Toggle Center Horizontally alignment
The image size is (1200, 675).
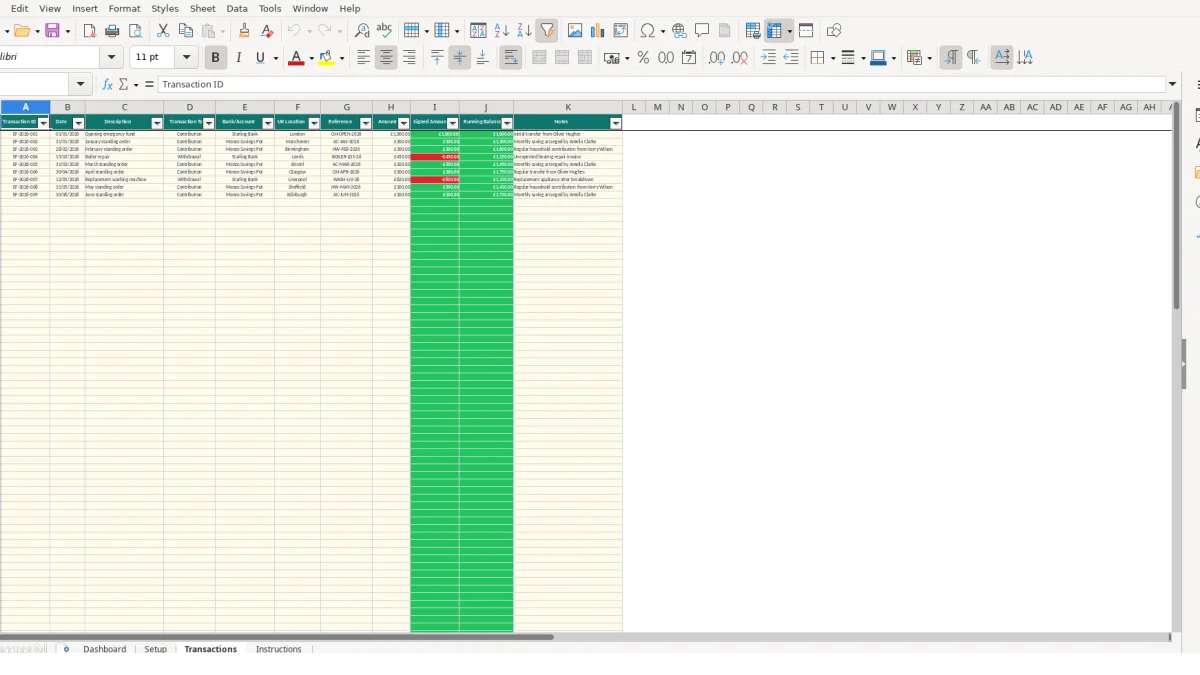point(386,58)
